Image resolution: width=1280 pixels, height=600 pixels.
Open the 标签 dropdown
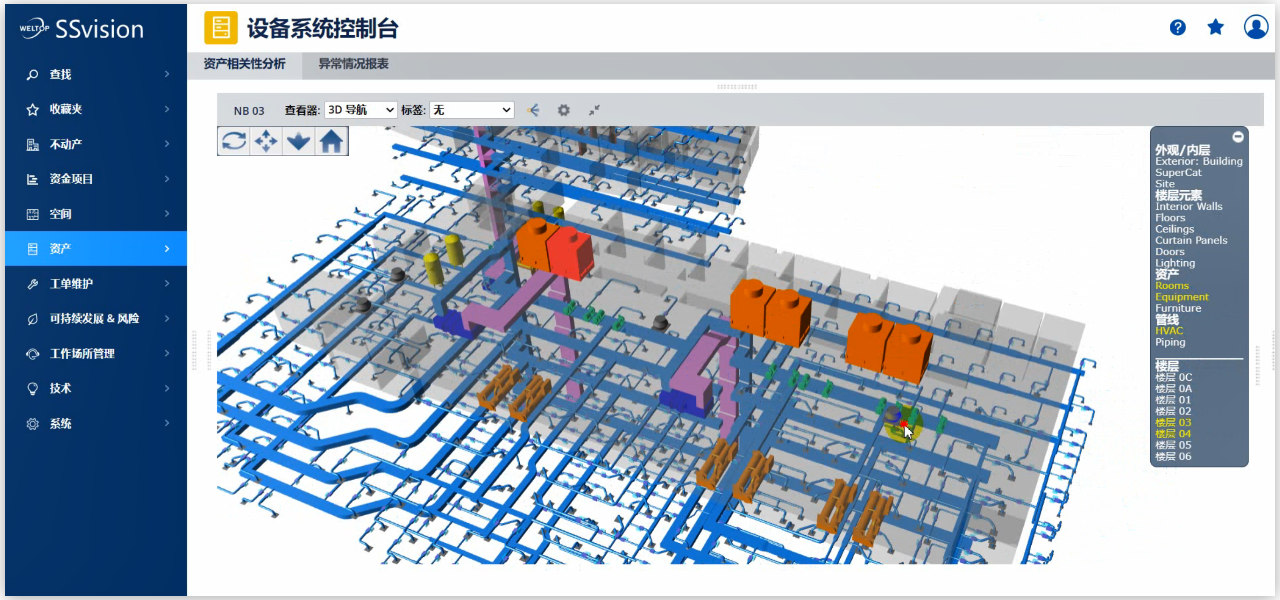471,110
